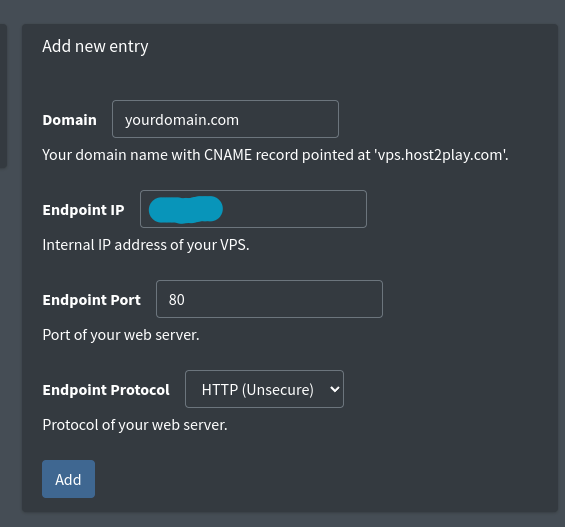The height and width of the screenshot is (527, 565).
Task: Click the Endpoint Protocol label
Action: 106,390
